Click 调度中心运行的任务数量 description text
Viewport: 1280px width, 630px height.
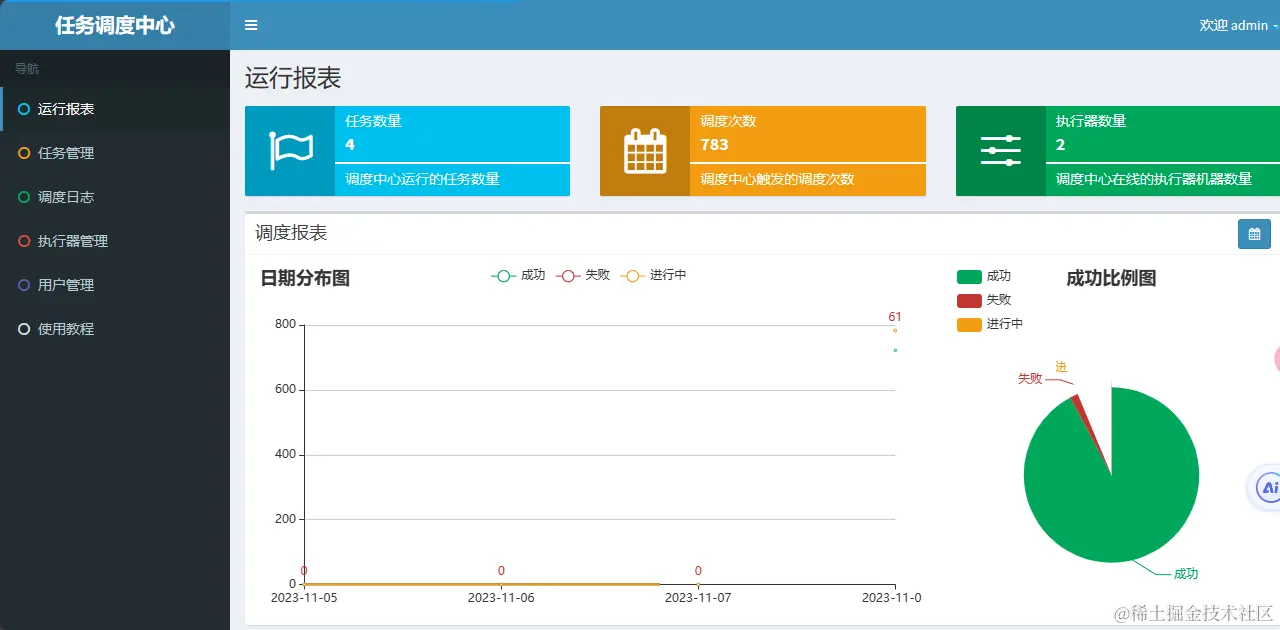(x=422, y=180)
